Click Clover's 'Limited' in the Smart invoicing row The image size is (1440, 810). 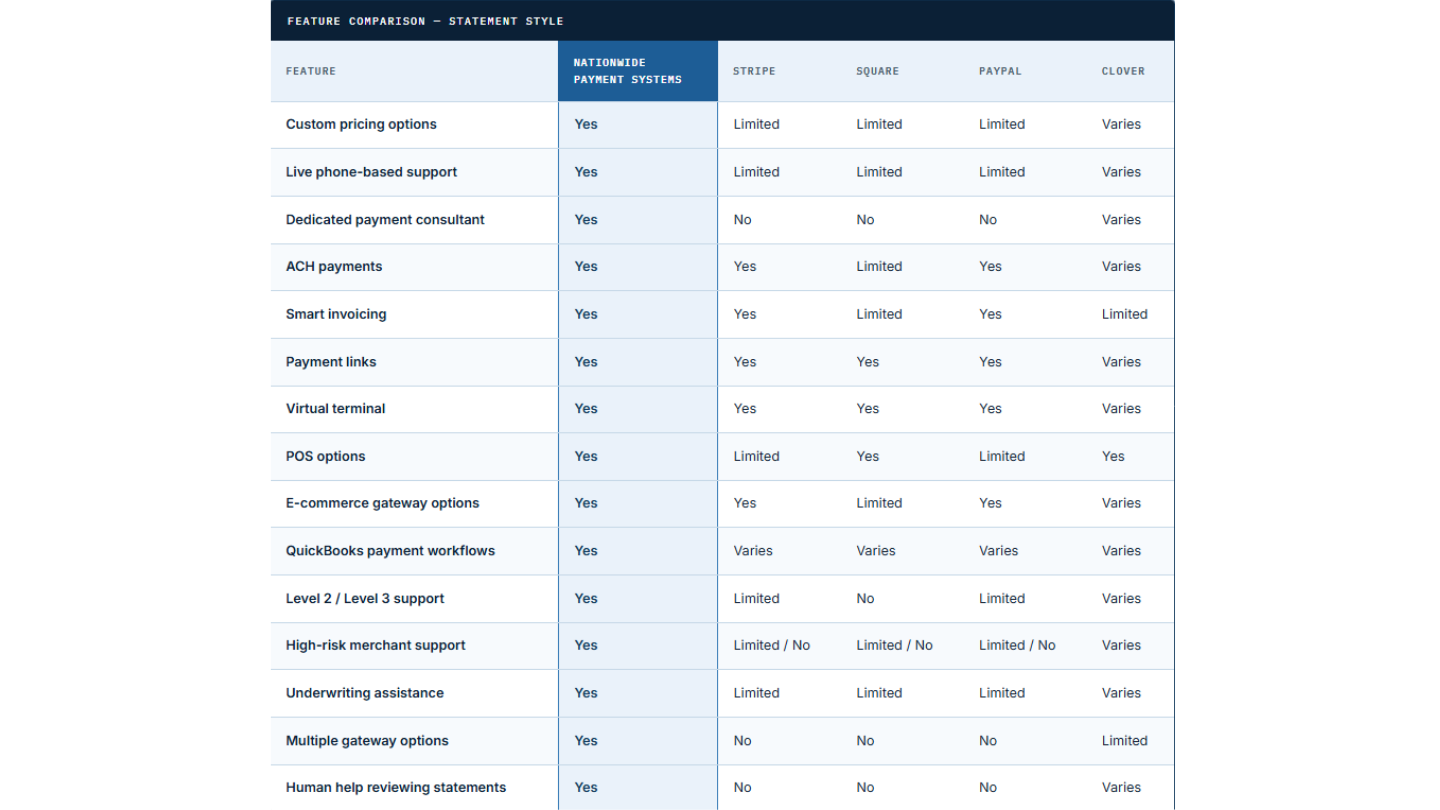1125,314
